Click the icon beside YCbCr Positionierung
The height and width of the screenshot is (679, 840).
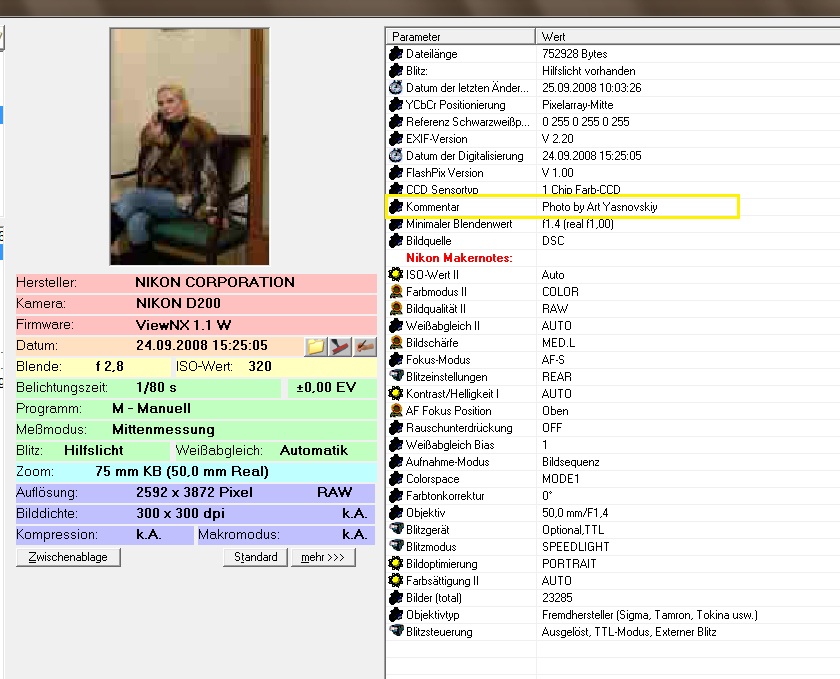pyautogui.click(x=396, y=105)
